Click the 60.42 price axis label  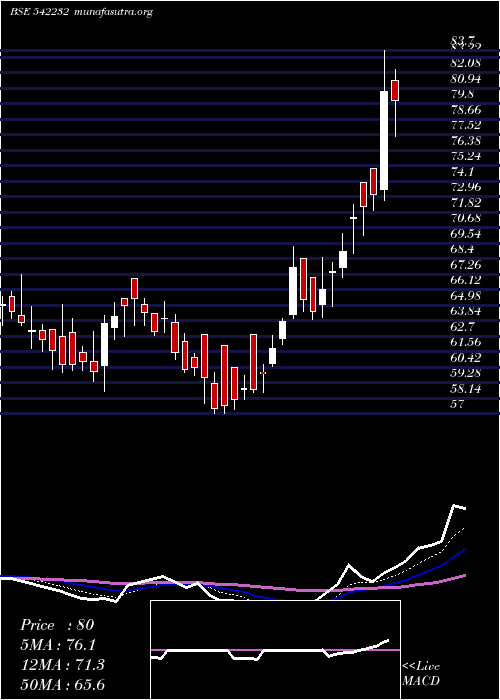click(466, 358)
